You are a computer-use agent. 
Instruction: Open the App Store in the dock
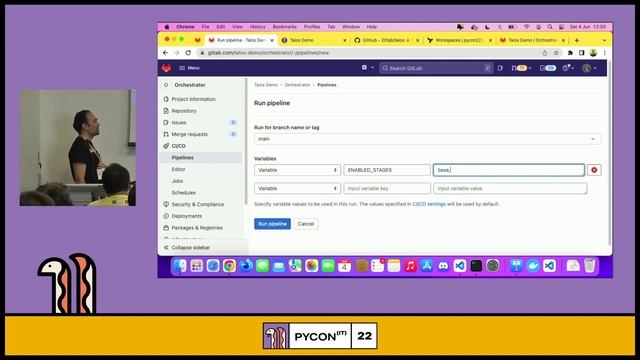(427, 266)
